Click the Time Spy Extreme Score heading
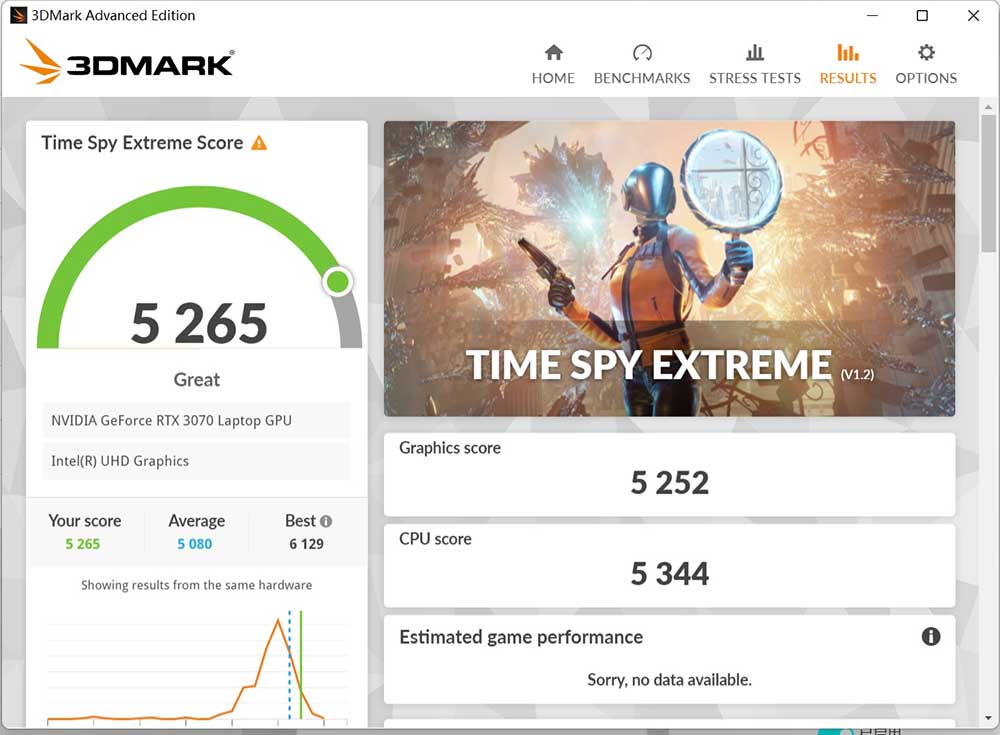The width and height of the screenshot is (1000, 735). coord(142,143)
